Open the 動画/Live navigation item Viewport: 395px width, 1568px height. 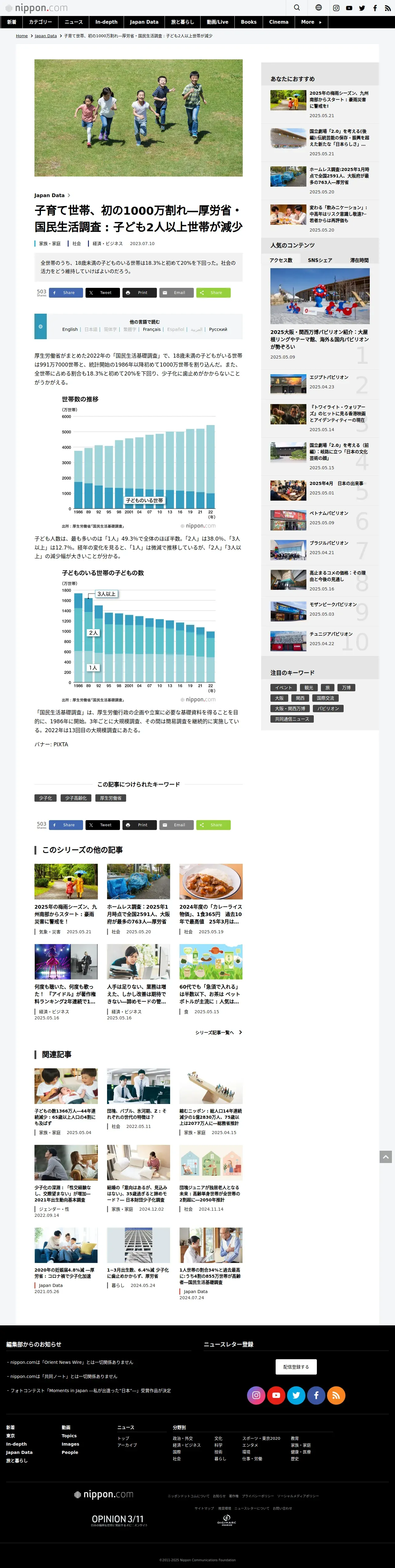click(217, 22)
